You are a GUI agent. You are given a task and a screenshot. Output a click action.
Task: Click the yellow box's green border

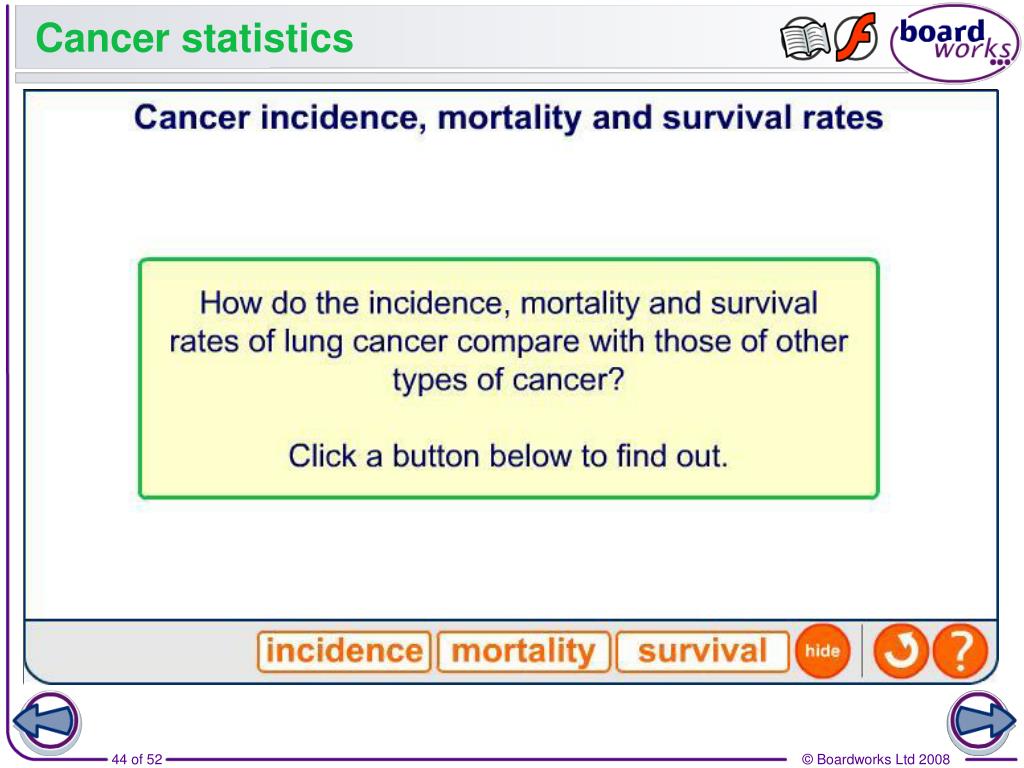[509, 261]
